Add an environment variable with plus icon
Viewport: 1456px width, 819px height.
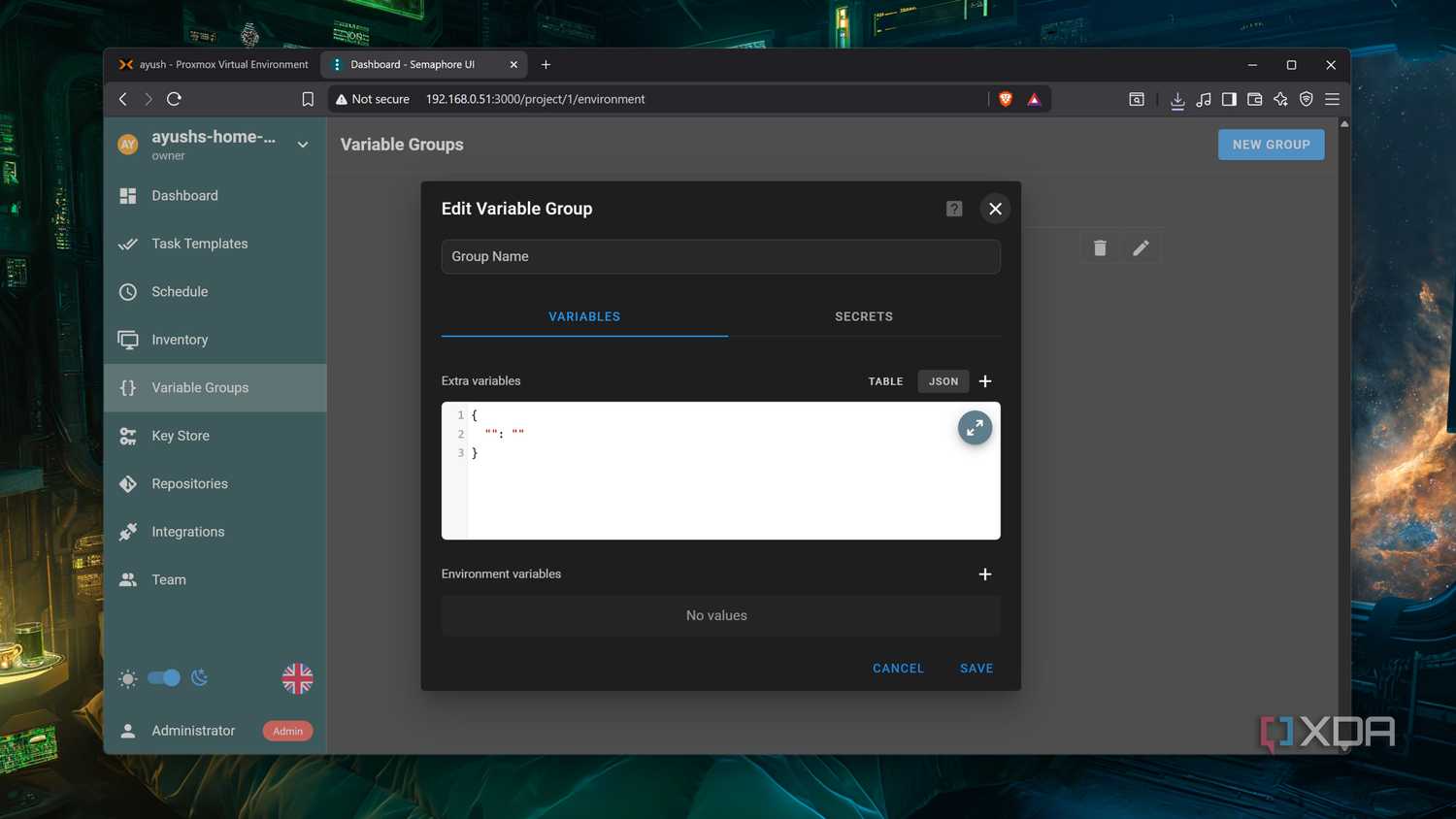[x=985, y=574]
